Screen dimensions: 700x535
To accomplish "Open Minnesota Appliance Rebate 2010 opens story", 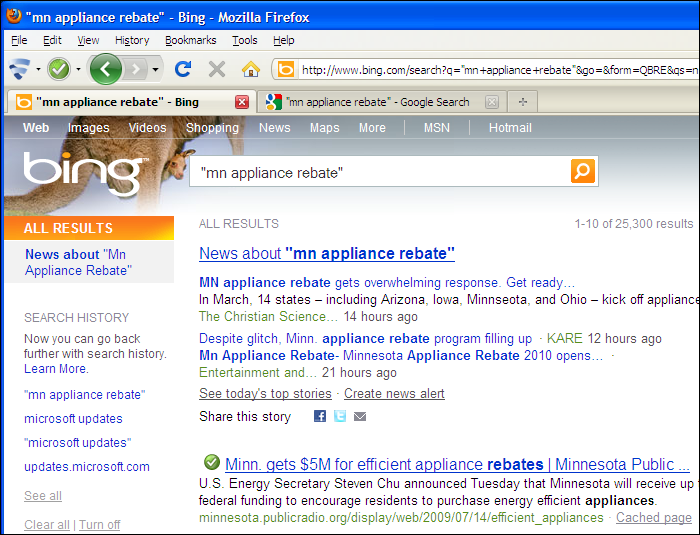I will pyautogui.click(x=401, y=355).
